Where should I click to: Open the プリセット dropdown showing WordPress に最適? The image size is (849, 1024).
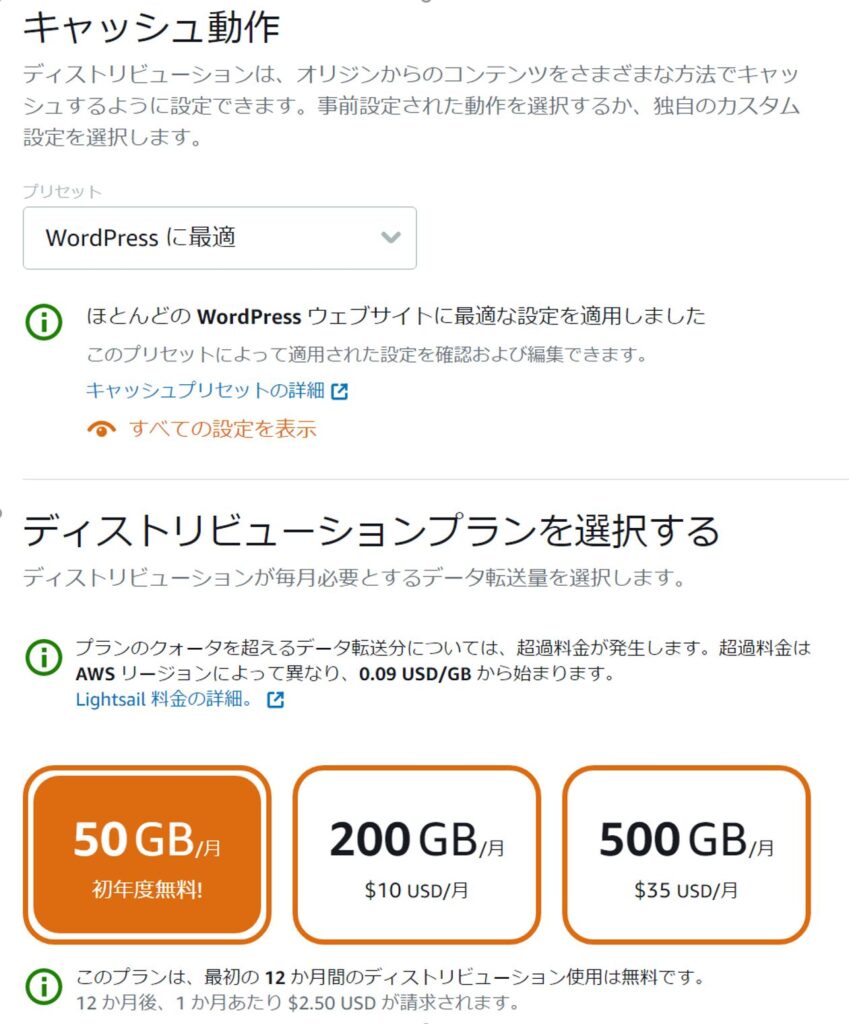pos(219,238)
